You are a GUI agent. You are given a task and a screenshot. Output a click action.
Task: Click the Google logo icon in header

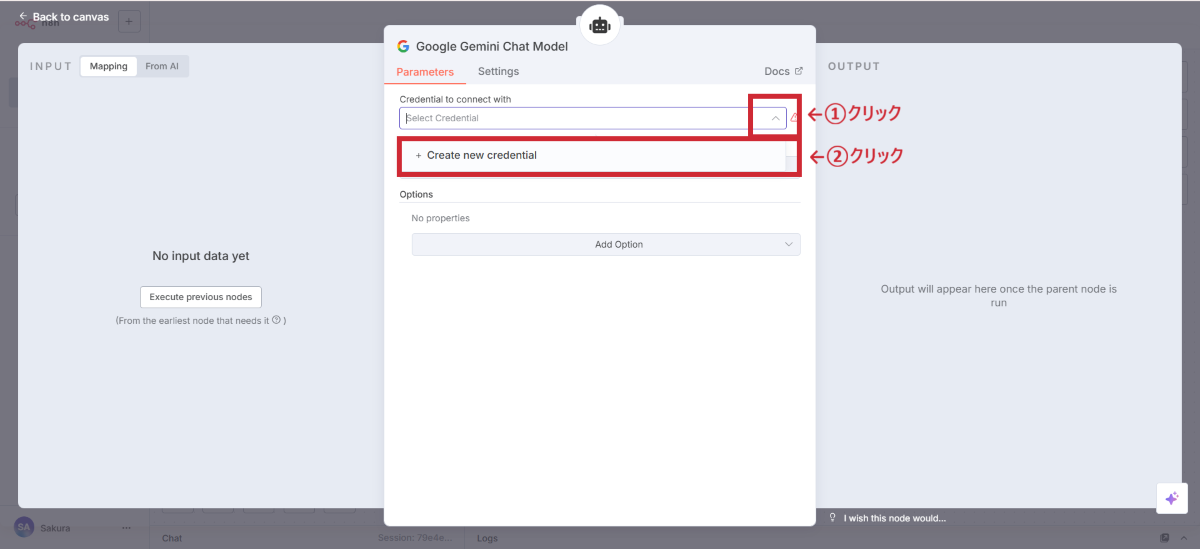(403, 46)
